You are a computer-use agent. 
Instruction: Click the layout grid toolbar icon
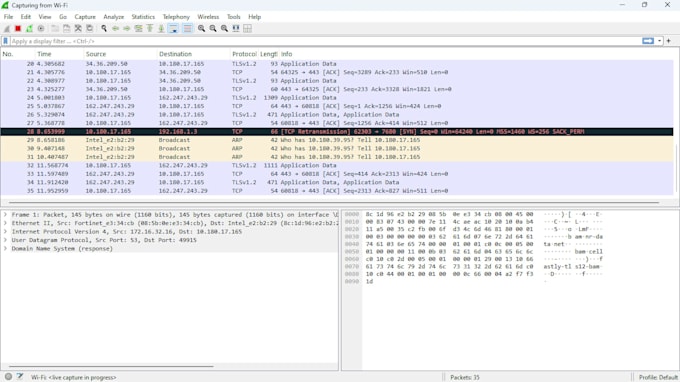[247, 29]
